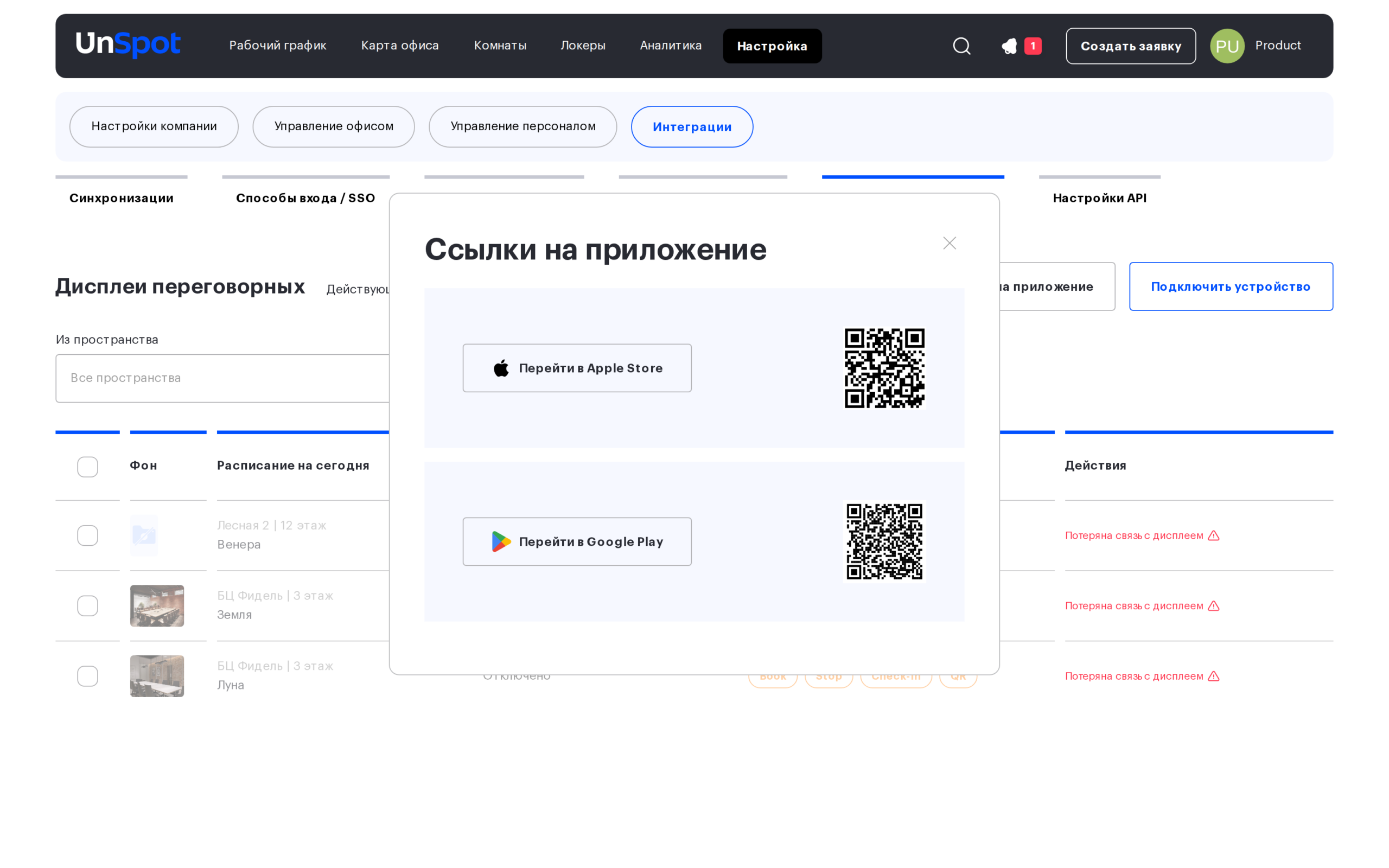Click the Фон column header
The image size is (1389, 868).
(x=143, y=465)
